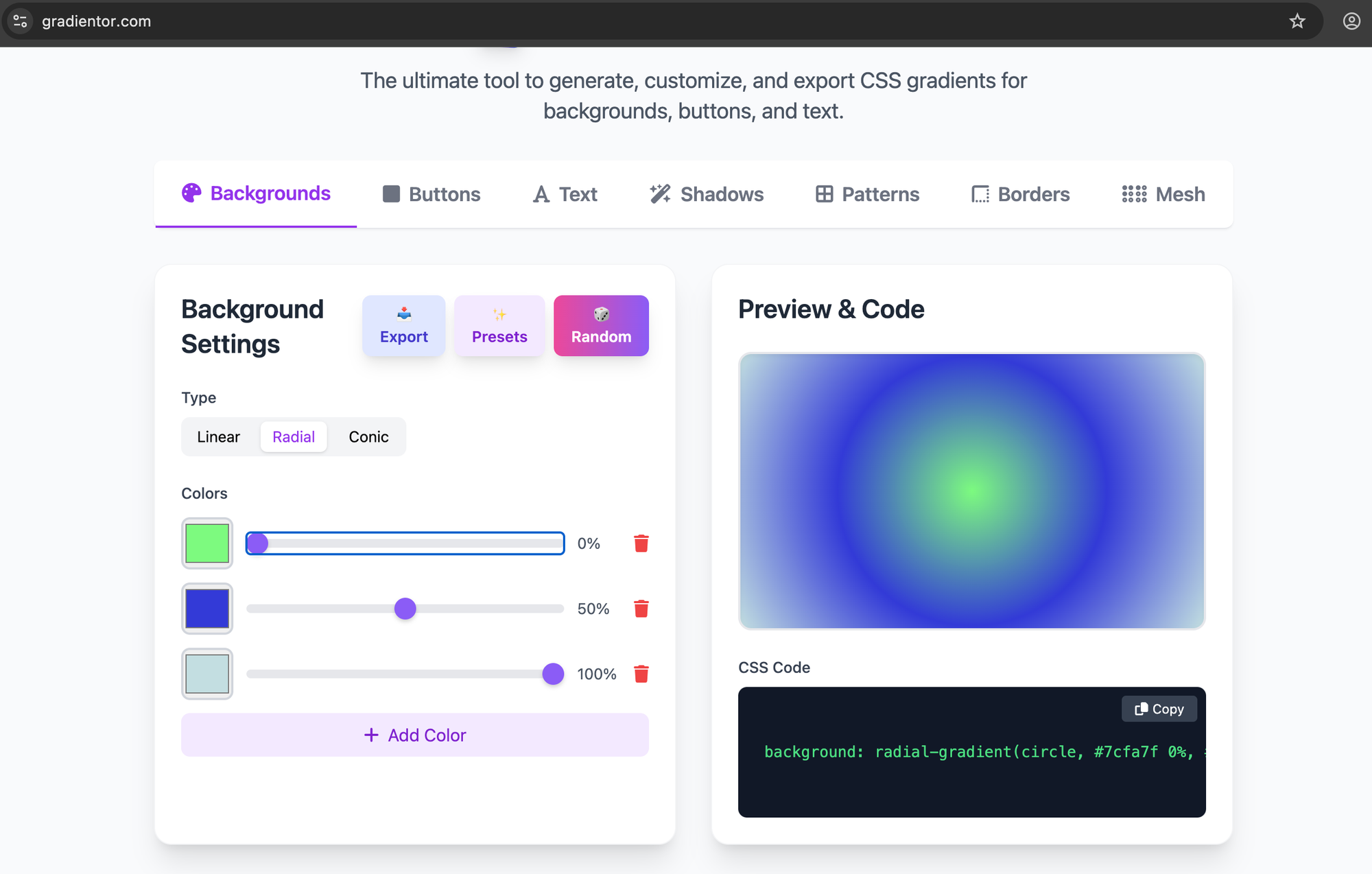Bookmark the page with the star icon
This screenshot has height=874, width=1372.
pyautogui.click(x=1297, y=21)
